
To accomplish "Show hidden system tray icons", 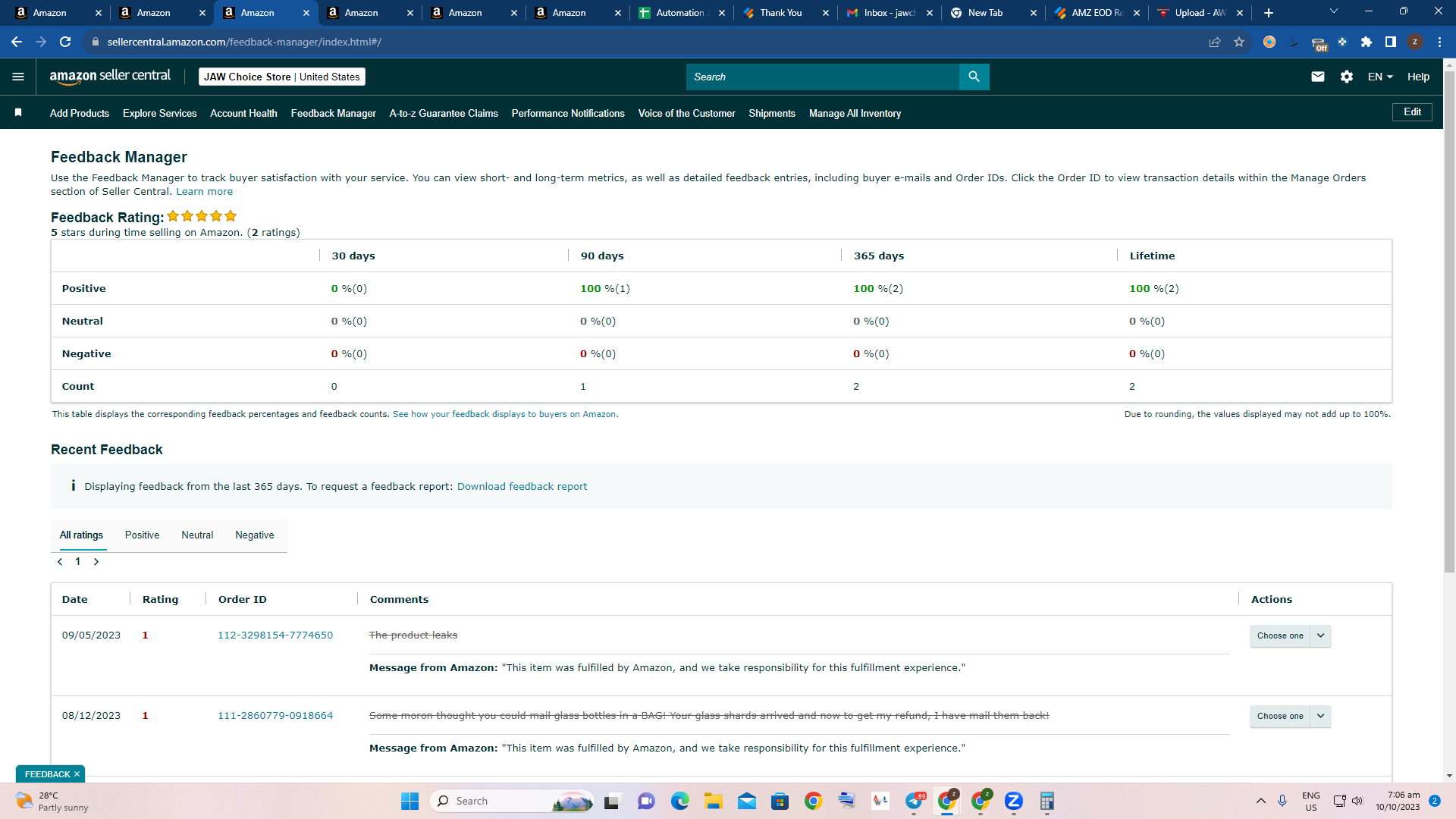I will point(1261,801).
